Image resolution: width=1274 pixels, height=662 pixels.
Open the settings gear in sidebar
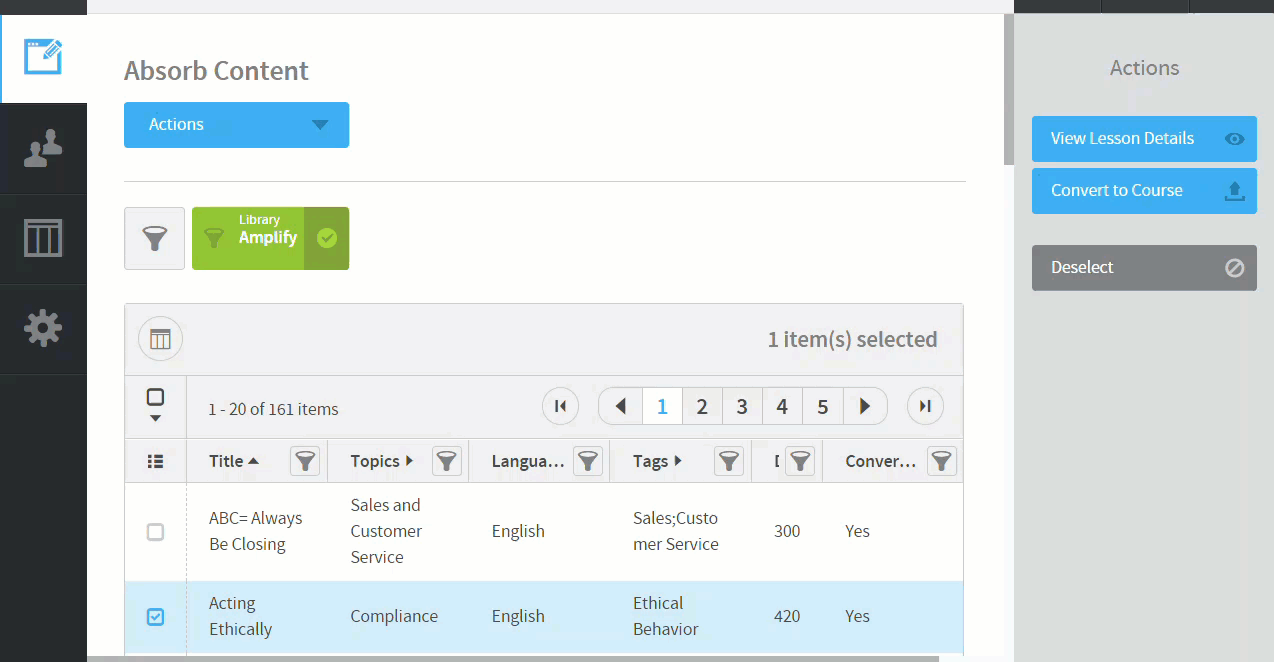[43, 328]
